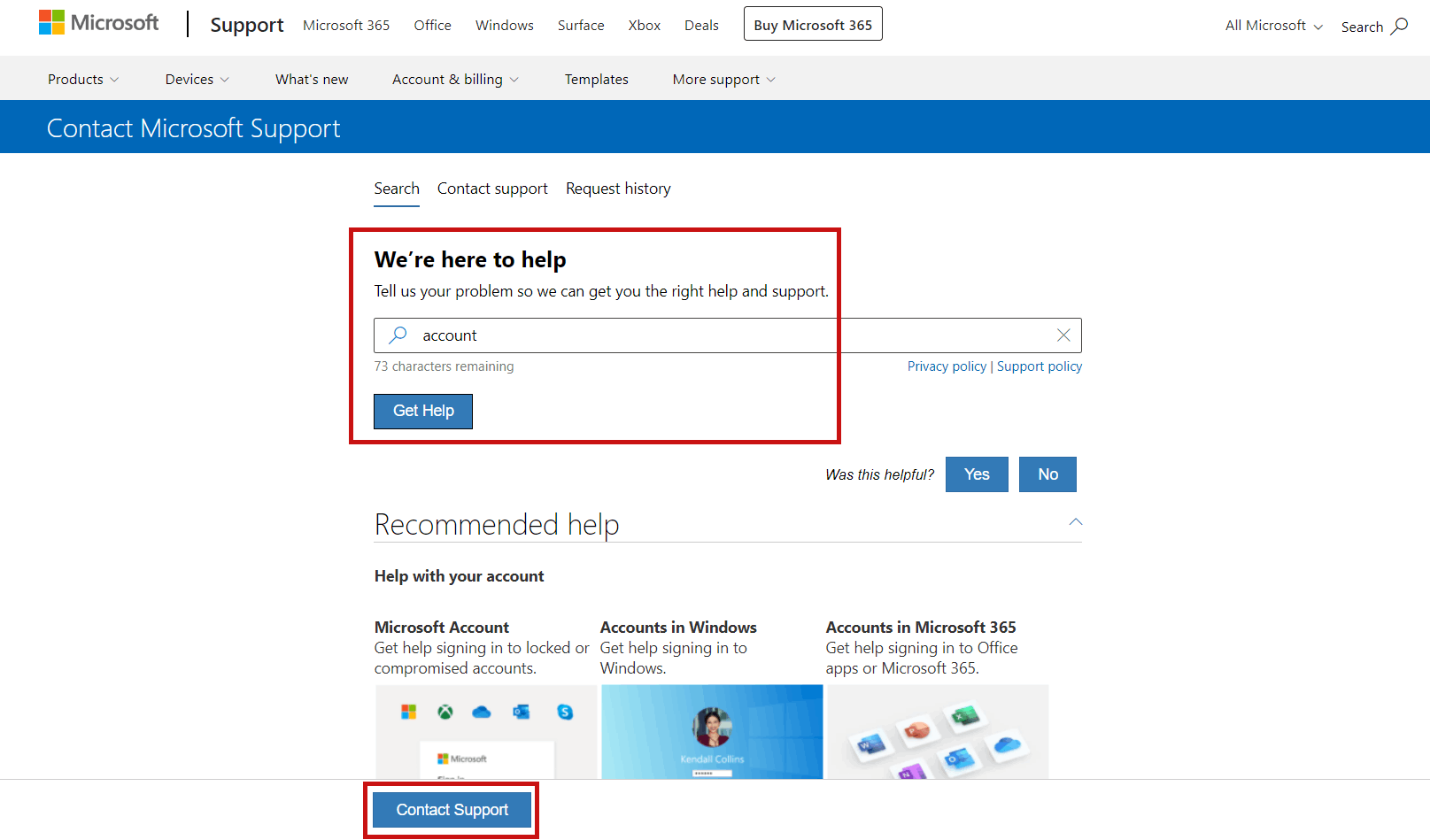The image size is (1430, 840).
Task: Click the Microsoft 365 apps thumbnail image
Action: [x=938, y=732]
